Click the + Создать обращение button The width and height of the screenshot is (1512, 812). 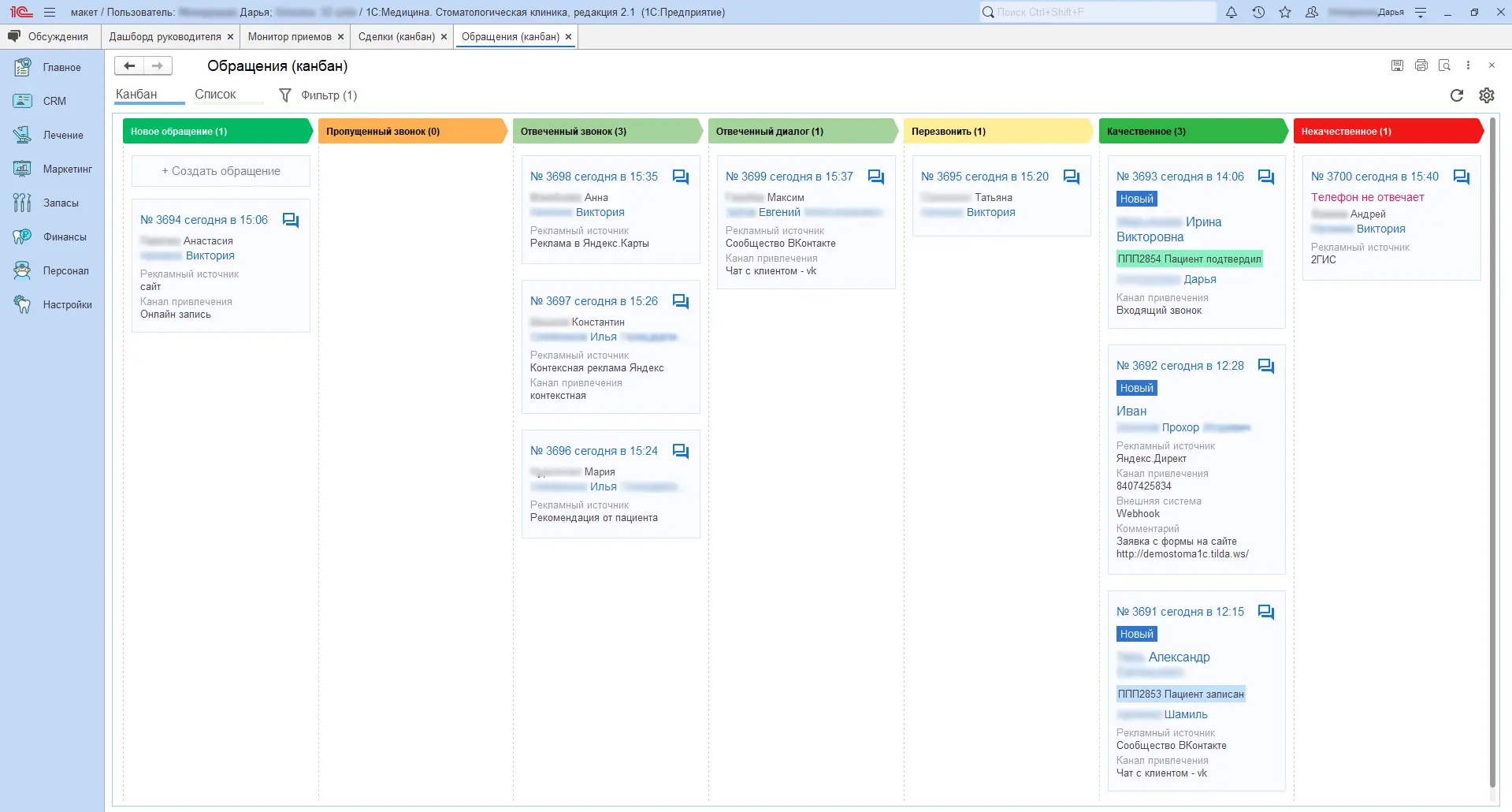pos(221,171)
